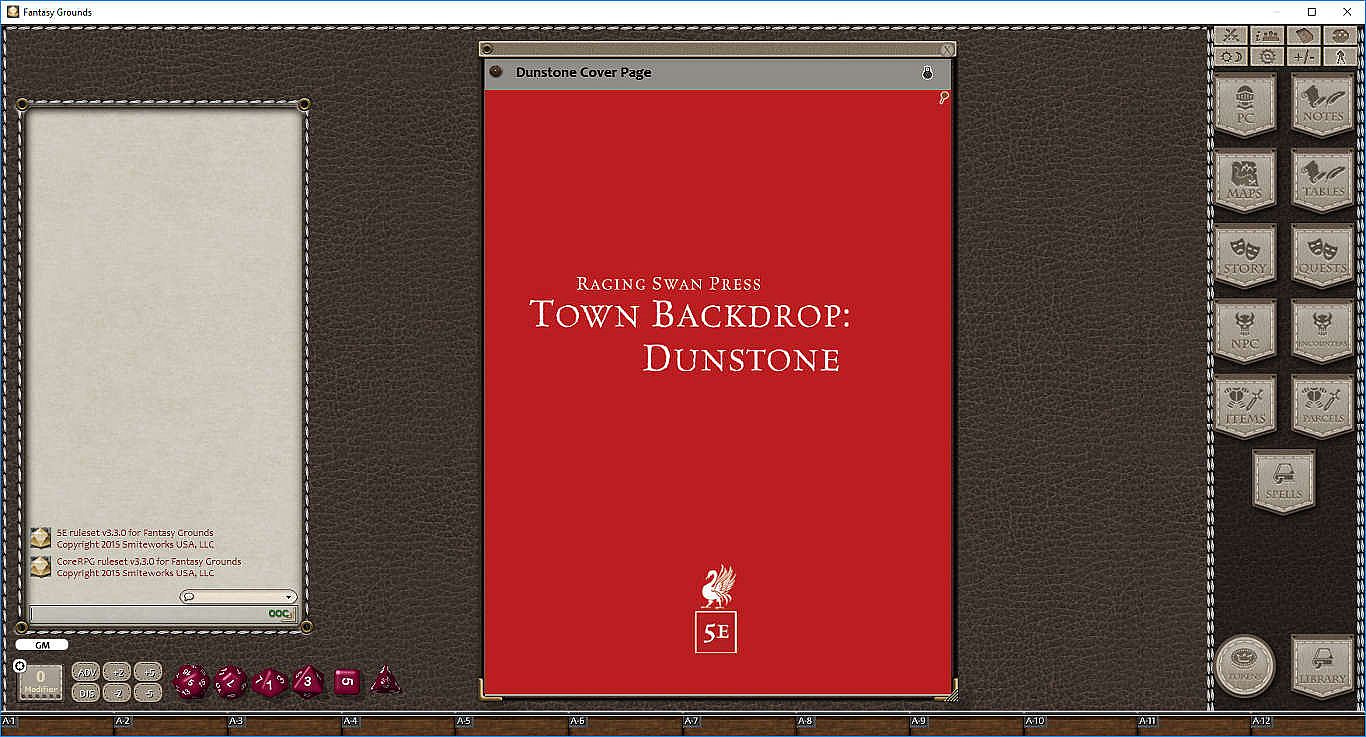Toggle the lock on Dunstone Cover Page

[x=927, y=73]
